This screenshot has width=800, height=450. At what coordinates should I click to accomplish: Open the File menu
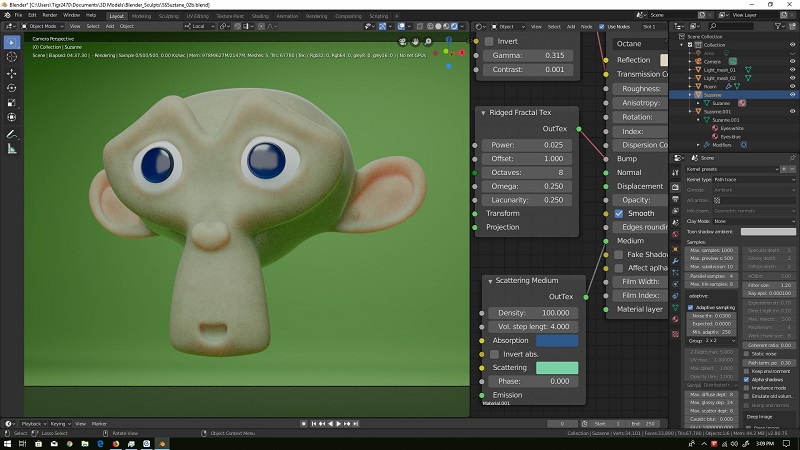pos(18,15)
